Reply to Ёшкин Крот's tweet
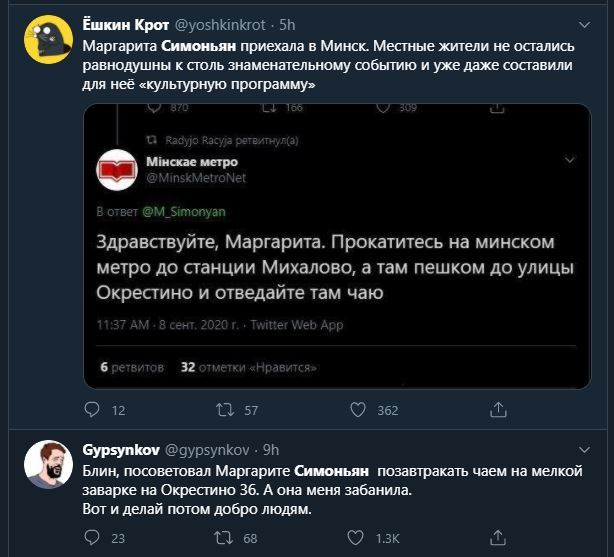 point(92,410)
